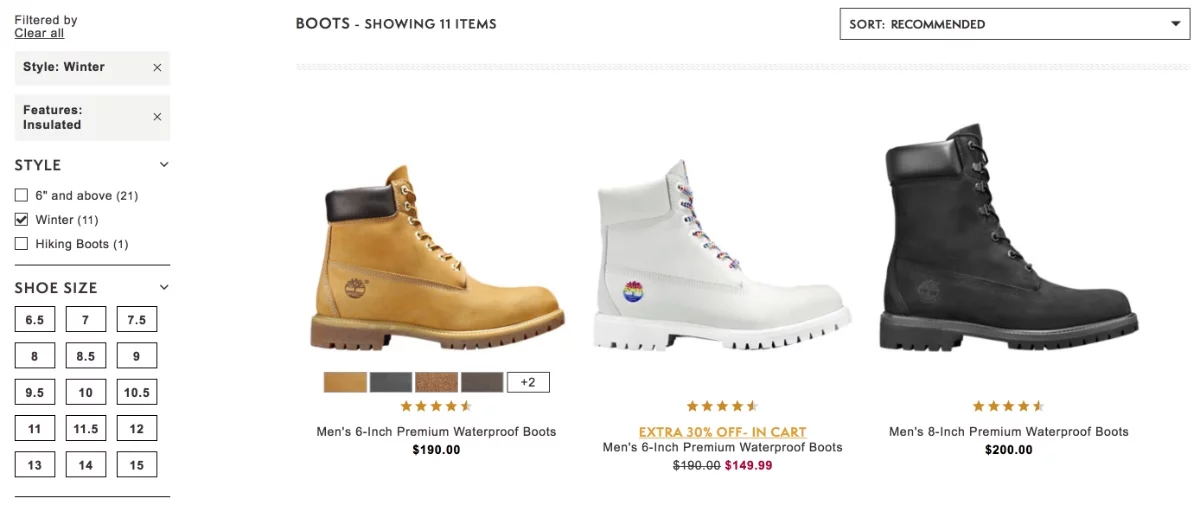Image resolution: width=1200 pixels, height=505 pixels.
Task: Click the Clear all filters link
Action: click(x=39, y=33)
